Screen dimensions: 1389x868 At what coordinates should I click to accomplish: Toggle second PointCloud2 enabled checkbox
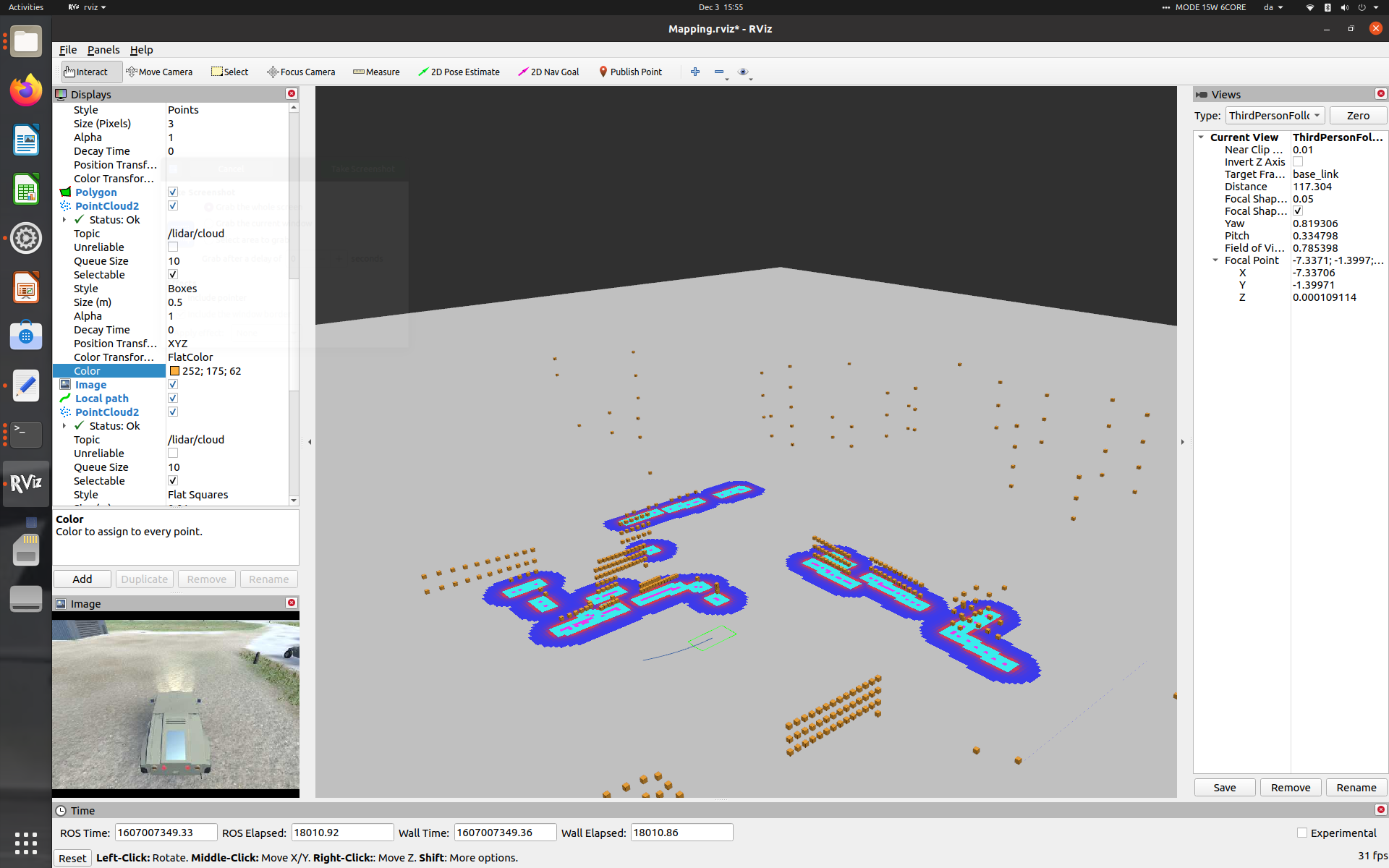coord(173,412)
